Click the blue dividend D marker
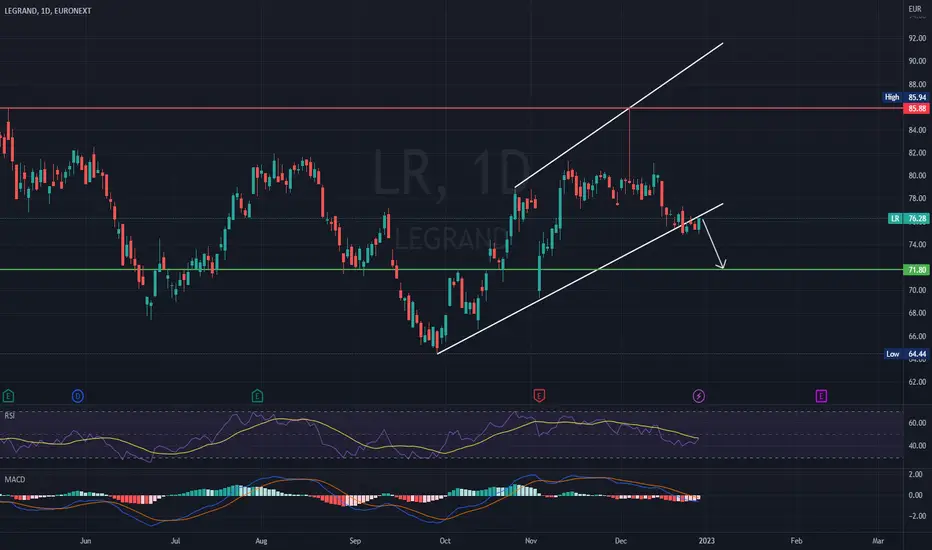The width and height of the screenshot is (932, 550). coord(77,396)
